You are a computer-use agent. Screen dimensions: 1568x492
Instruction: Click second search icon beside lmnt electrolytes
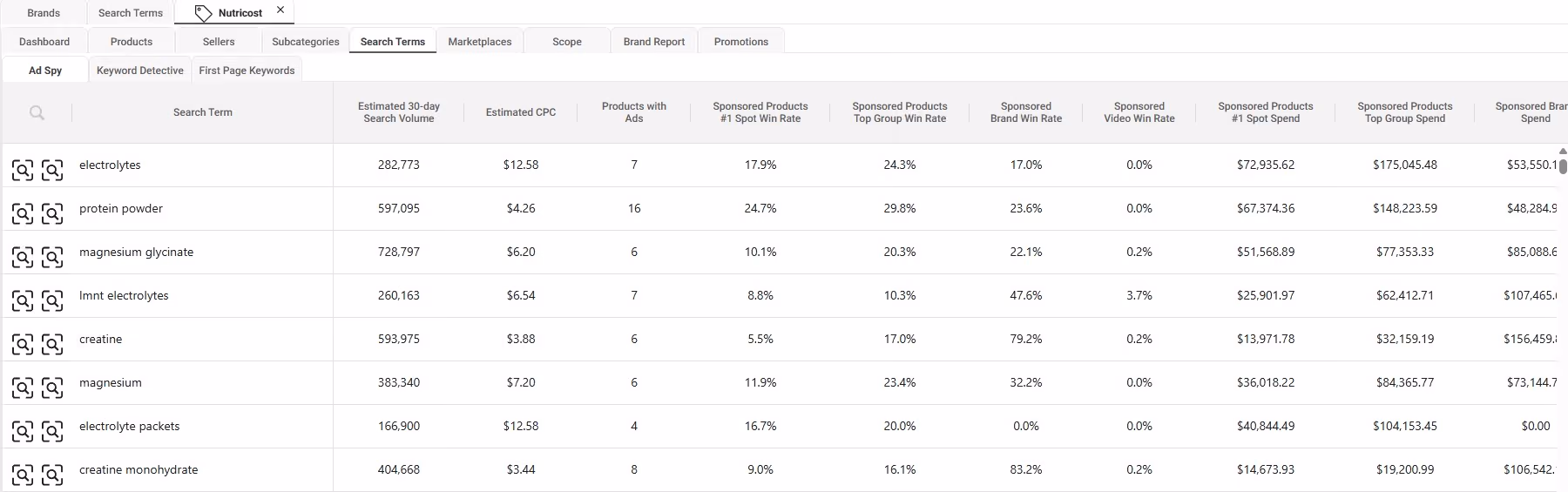(x=52, y=300)
